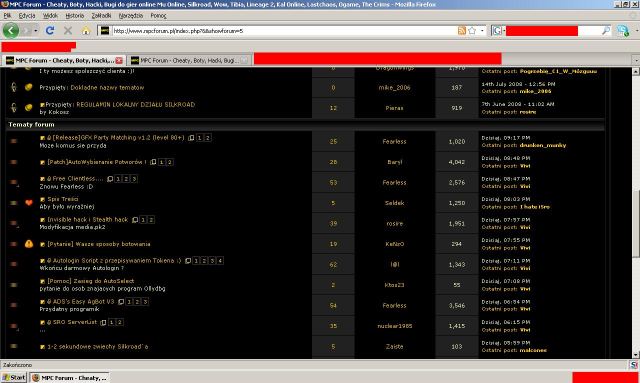The width and height of the screenshot is (640, 383).
Task: Click thread status icon for GFX Party Matching
Action: click(x=13, y=141)
